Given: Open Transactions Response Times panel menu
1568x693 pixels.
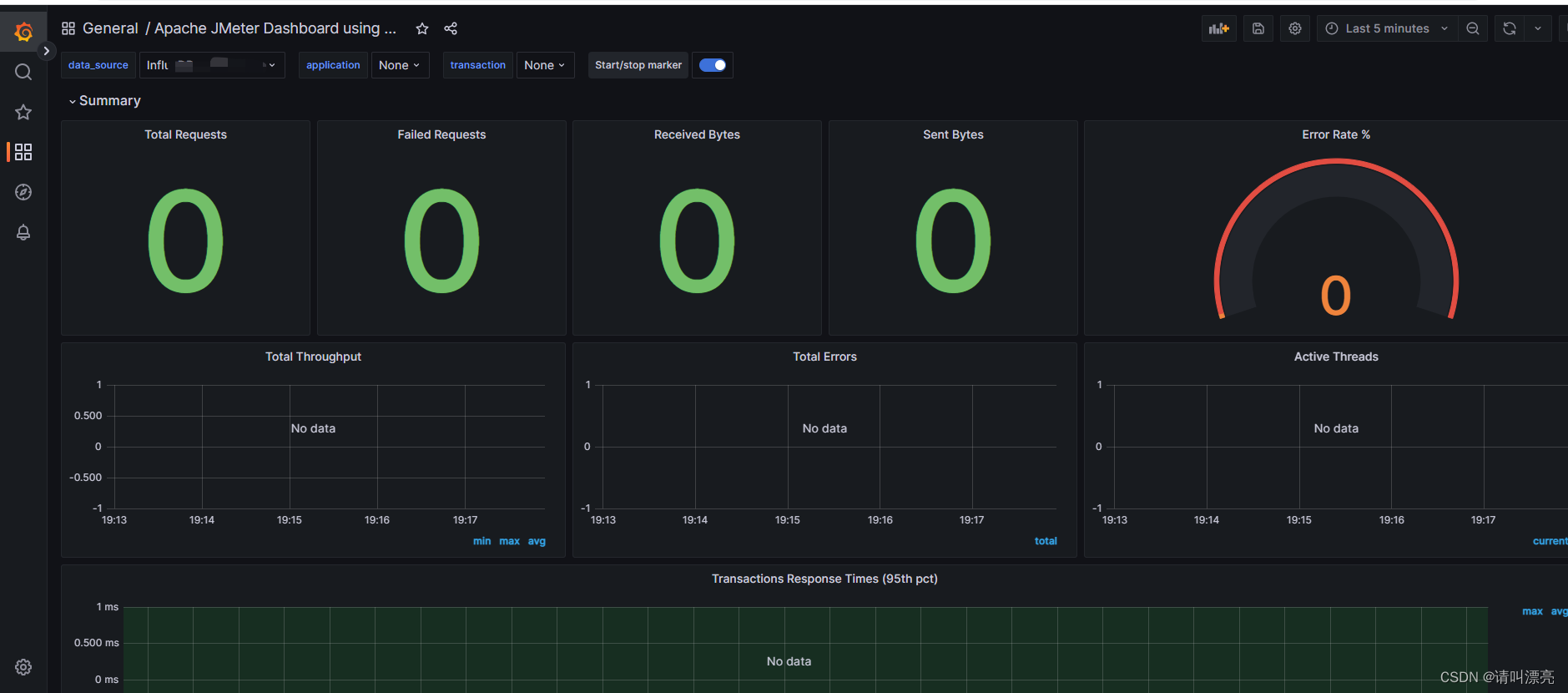Looking at the screenshot, I should [x=824, y=579].
